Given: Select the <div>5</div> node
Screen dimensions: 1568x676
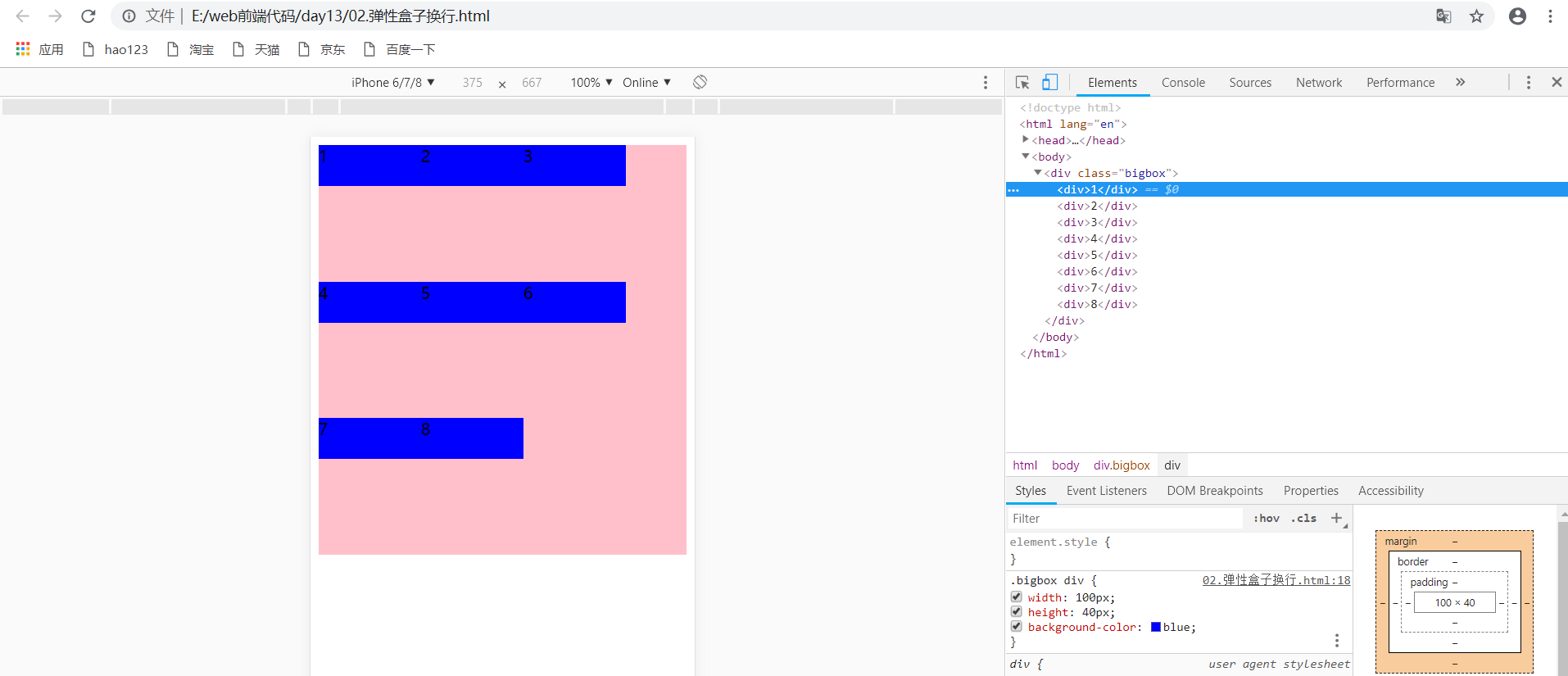Looking at the screenshot, I should click(1097, 255).
